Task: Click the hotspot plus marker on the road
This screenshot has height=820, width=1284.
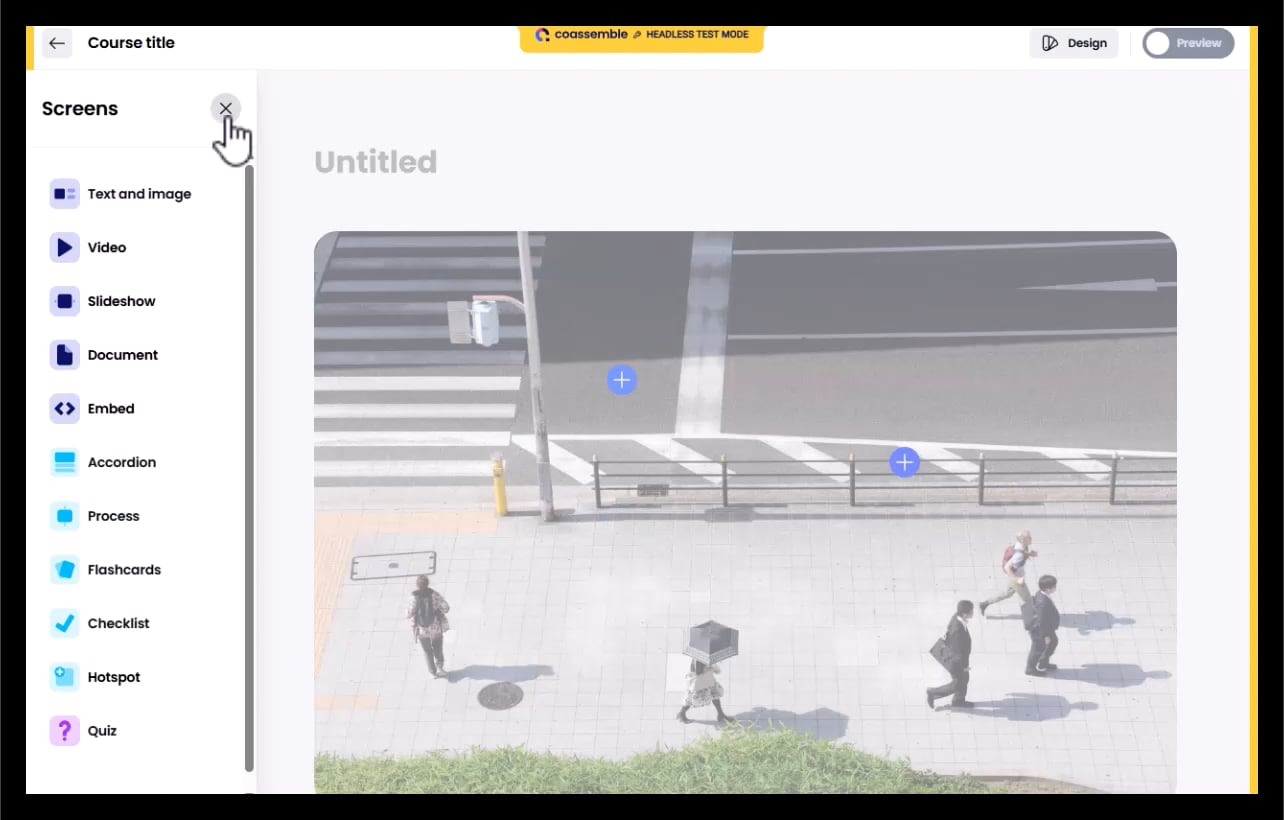Action: (622, 380)
